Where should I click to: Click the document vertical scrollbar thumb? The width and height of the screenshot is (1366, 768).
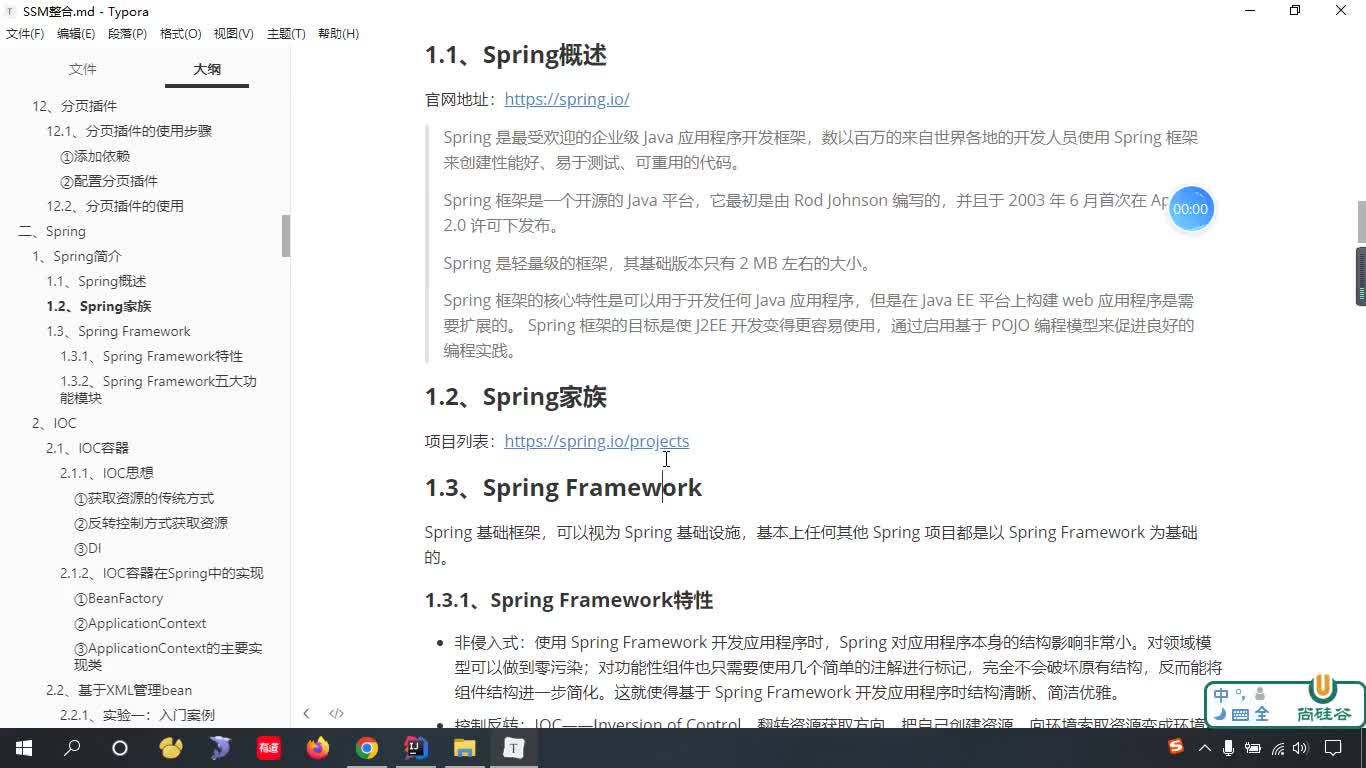(x=1360, y=222)
